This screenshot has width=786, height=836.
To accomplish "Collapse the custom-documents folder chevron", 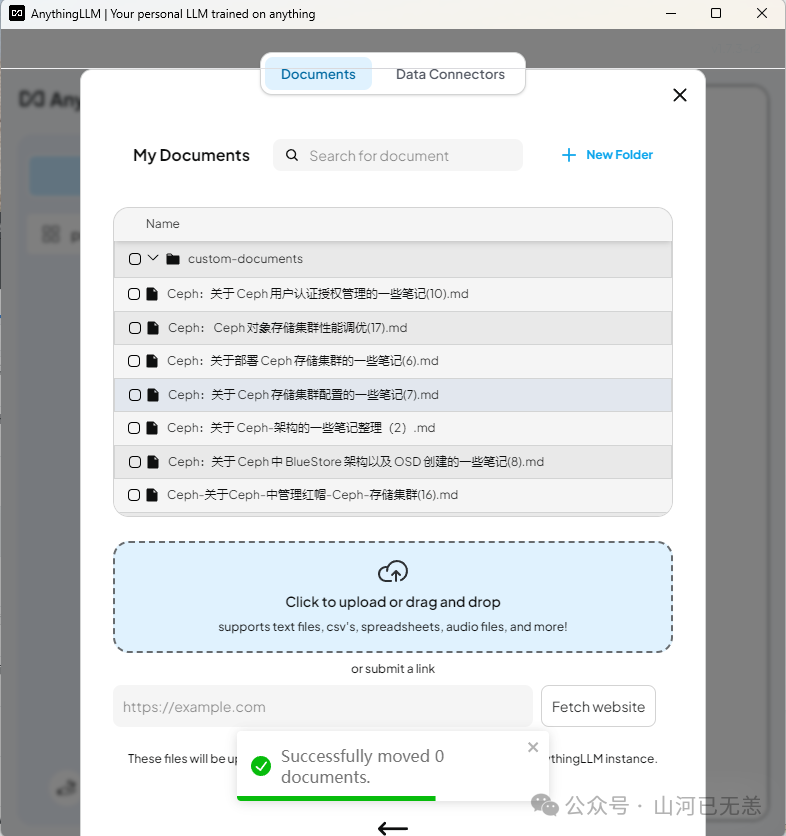I will [153, 258].
